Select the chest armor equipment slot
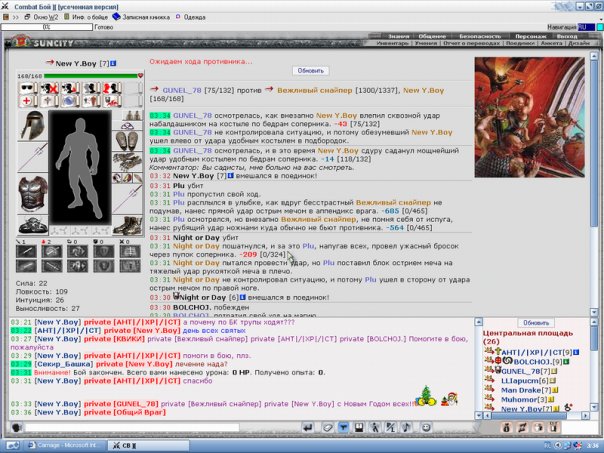The image size is (604, 453). [33, 193]
